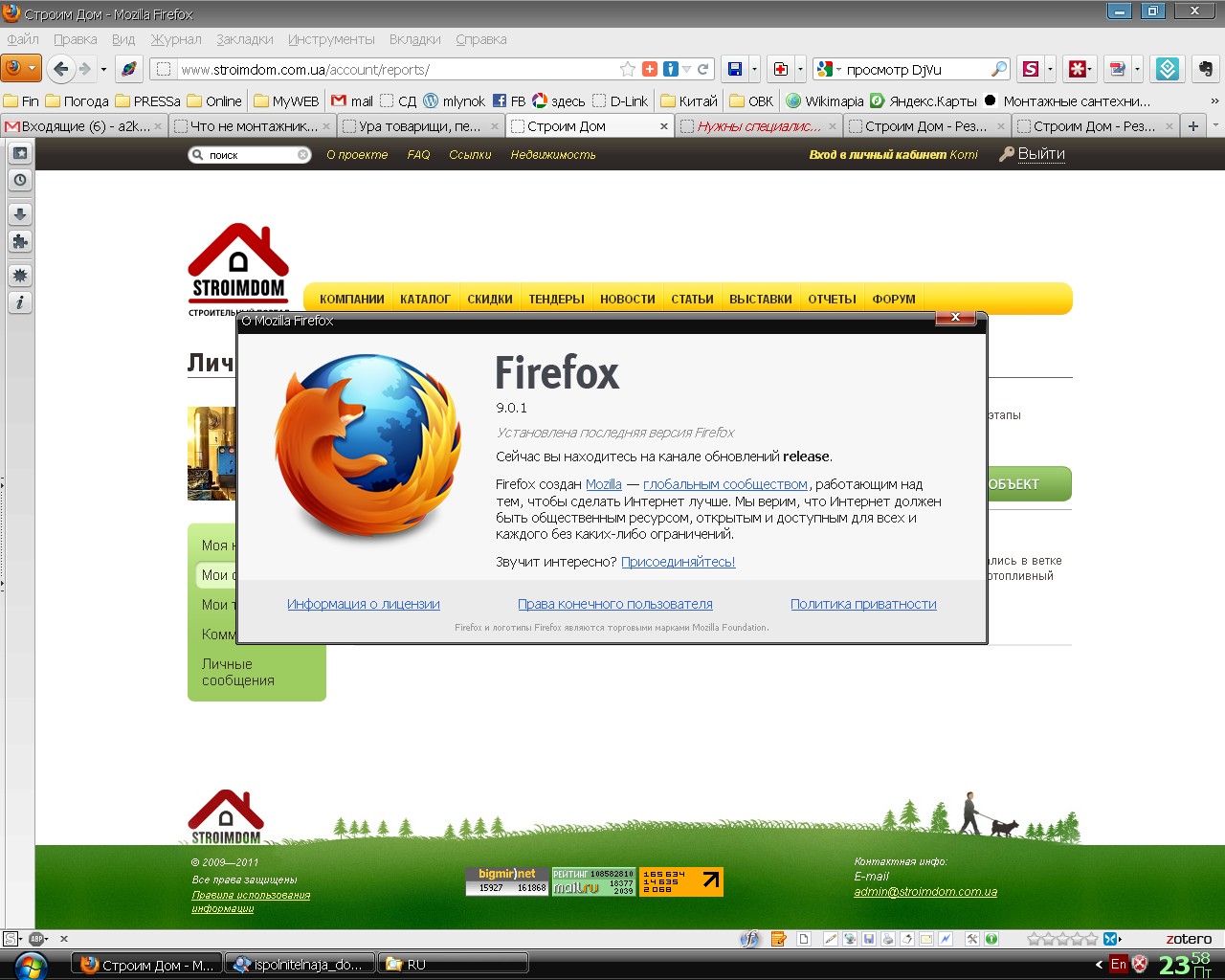Open the Погода bookmarks folder

tap(78, 100)
